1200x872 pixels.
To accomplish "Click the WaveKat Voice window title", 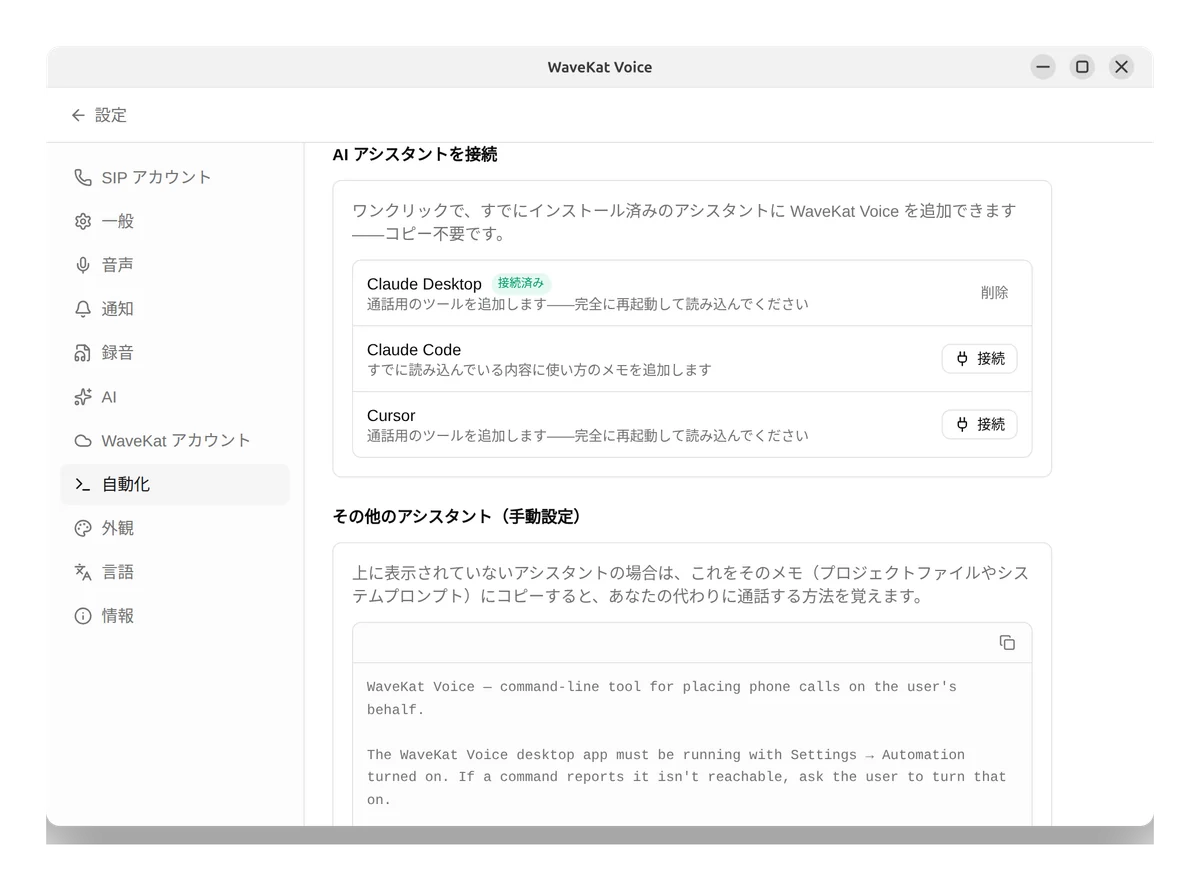I will point(600,67).
